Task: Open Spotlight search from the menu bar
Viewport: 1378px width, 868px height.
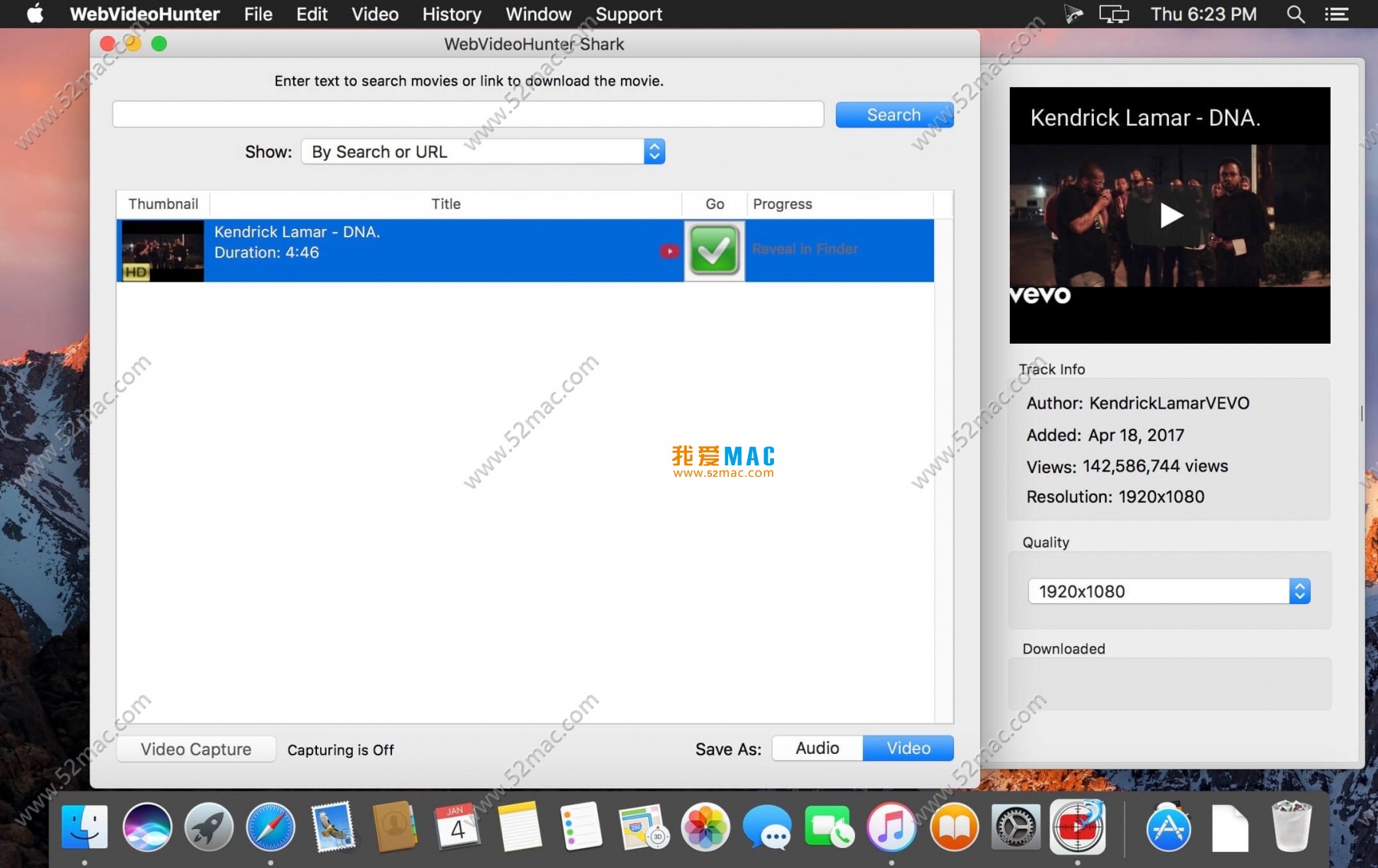Action: [1295, 14]
